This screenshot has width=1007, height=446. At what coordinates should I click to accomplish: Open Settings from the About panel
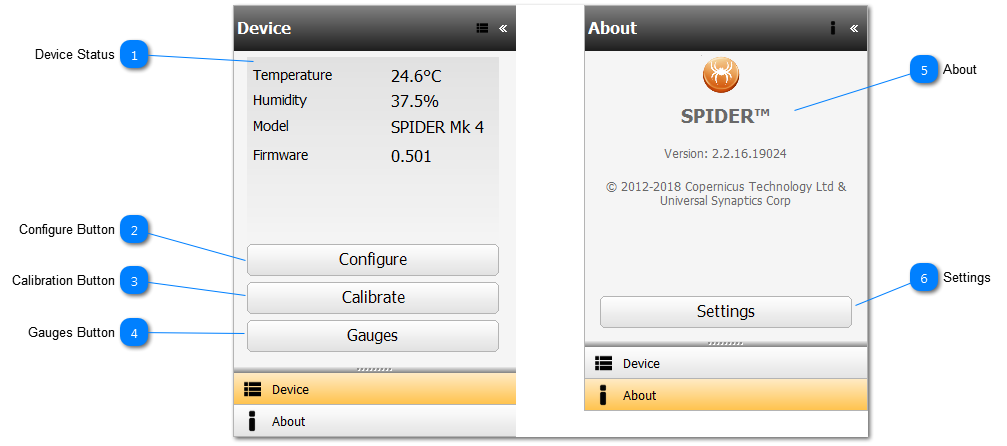725,312
